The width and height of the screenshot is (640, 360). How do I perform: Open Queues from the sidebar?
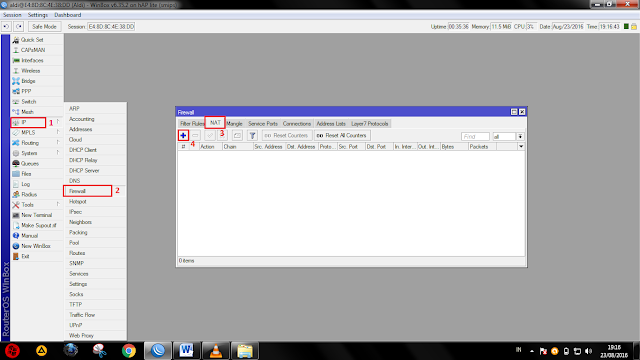point(30,164)
